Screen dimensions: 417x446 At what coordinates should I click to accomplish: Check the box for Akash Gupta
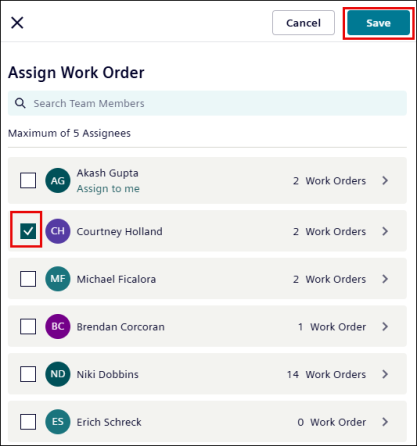[x=28, y=180]
